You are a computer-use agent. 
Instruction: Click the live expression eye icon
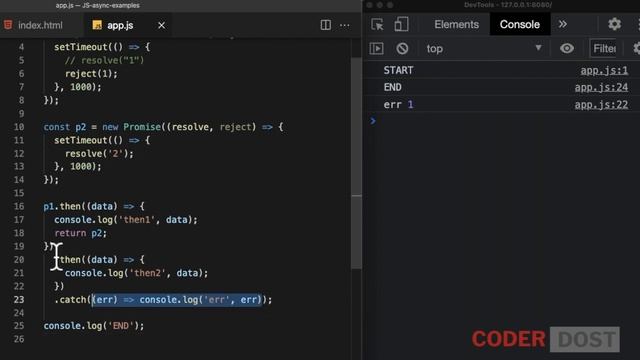click(x=567, y=49)
